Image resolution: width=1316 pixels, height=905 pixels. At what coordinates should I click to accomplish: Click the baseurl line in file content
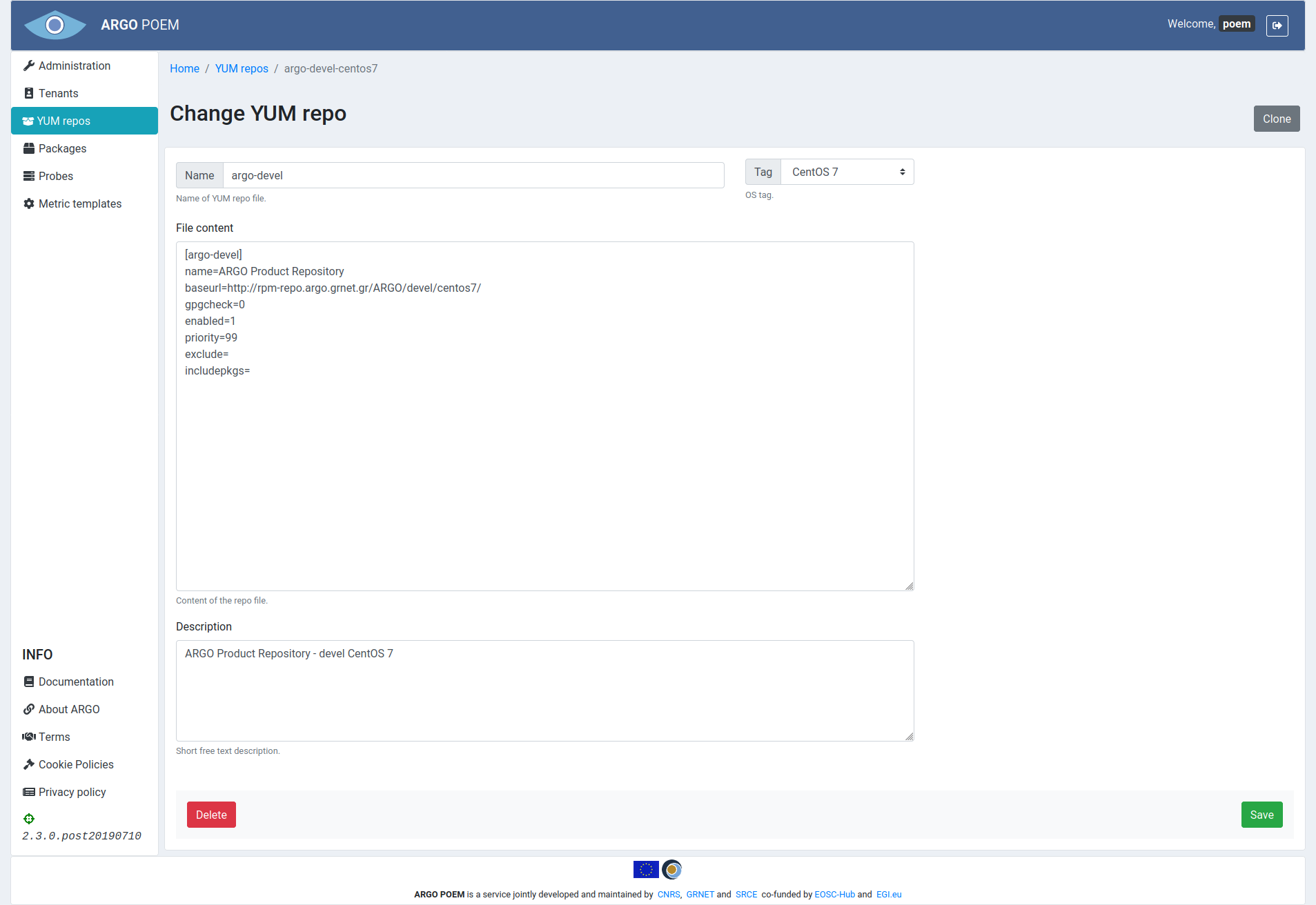(333, 288)
